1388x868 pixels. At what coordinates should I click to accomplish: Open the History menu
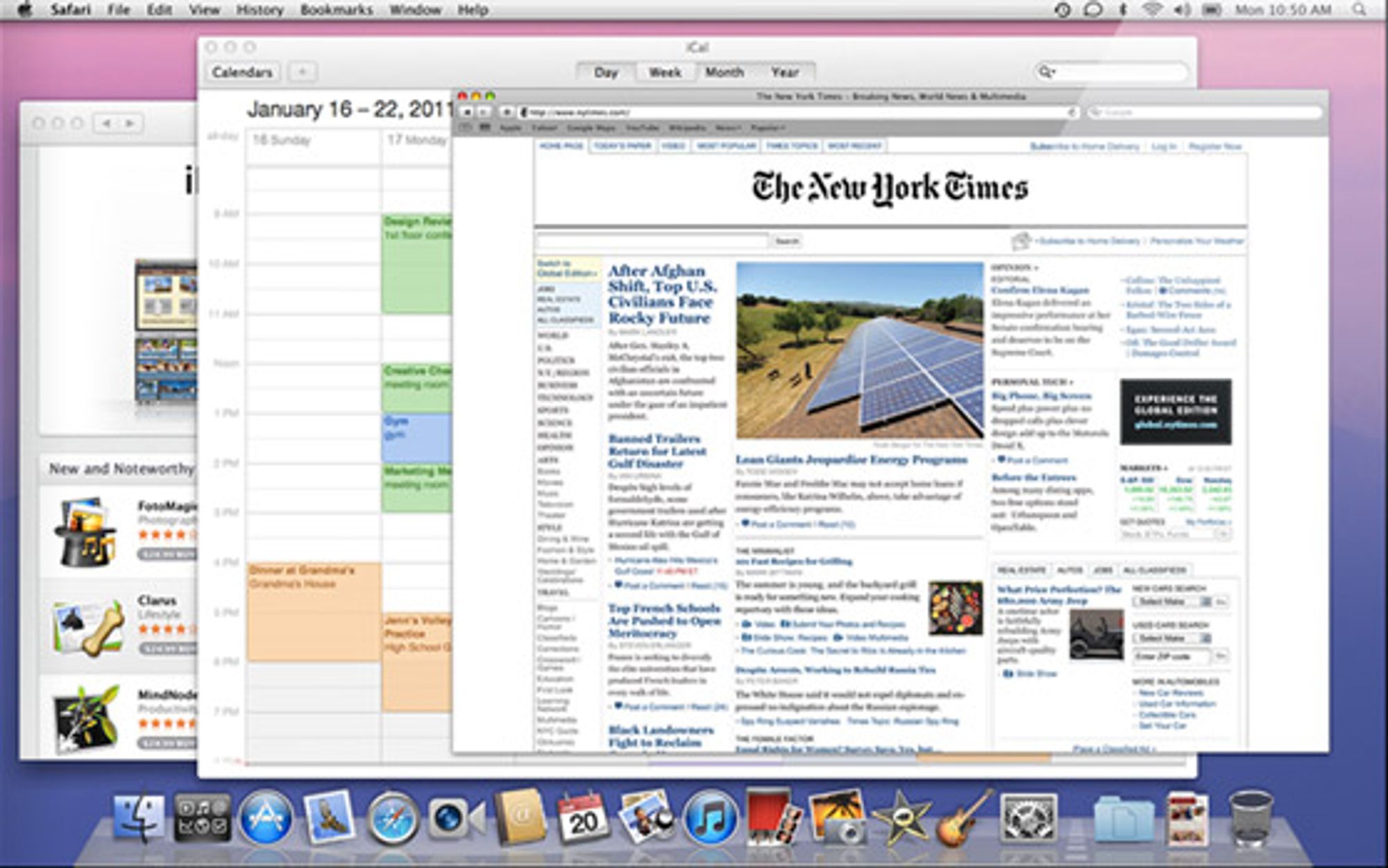(x=260, y=10)
